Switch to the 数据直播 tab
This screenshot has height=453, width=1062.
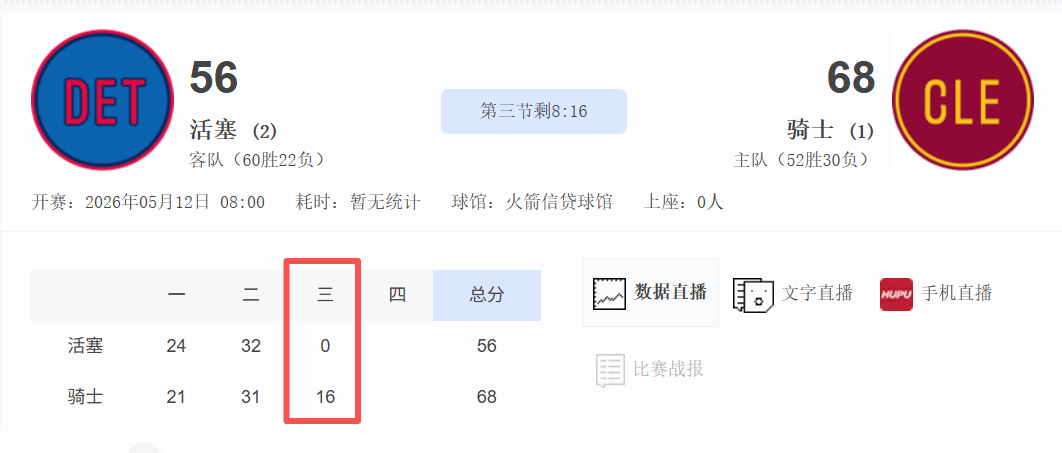(x=650, y=293)
